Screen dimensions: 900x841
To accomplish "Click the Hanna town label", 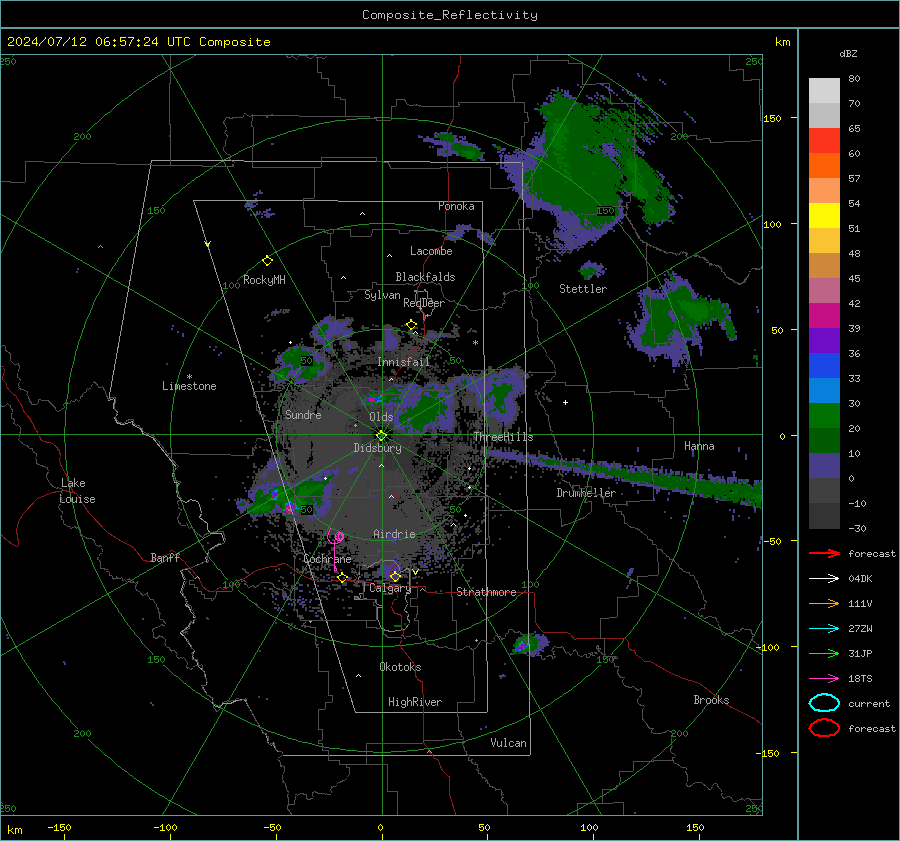I will [699, 446].
